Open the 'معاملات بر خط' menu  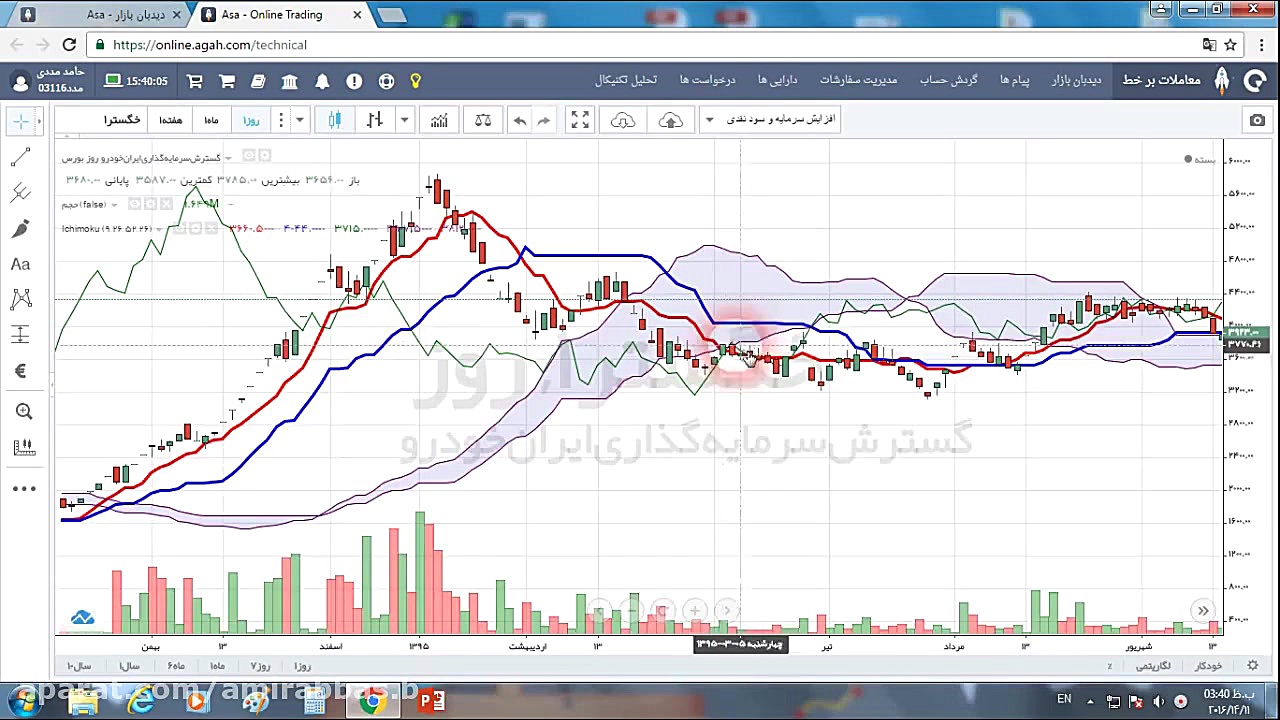tap(1161, 80)
